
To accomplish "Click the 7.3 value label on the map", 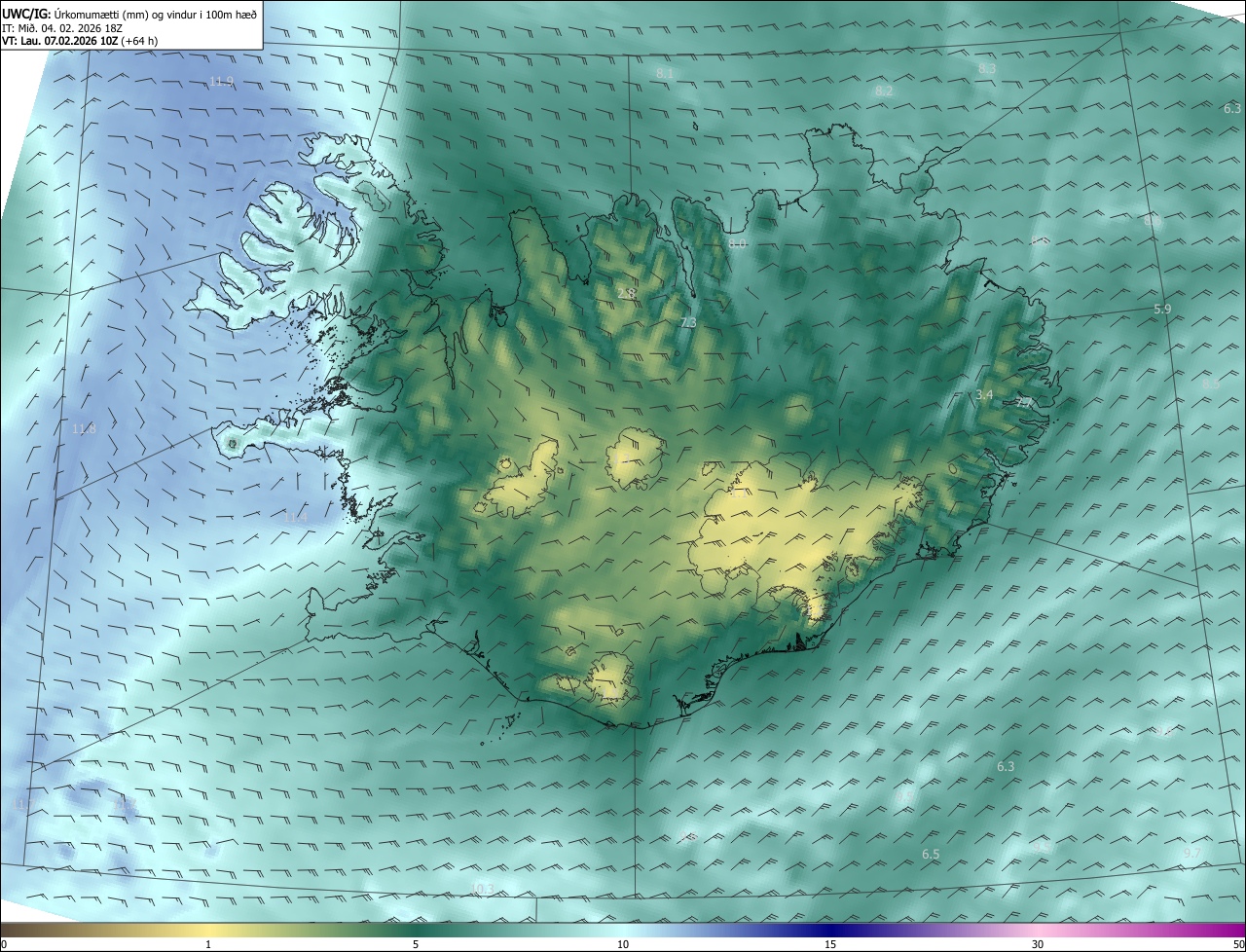I will [x=688, y=322].
